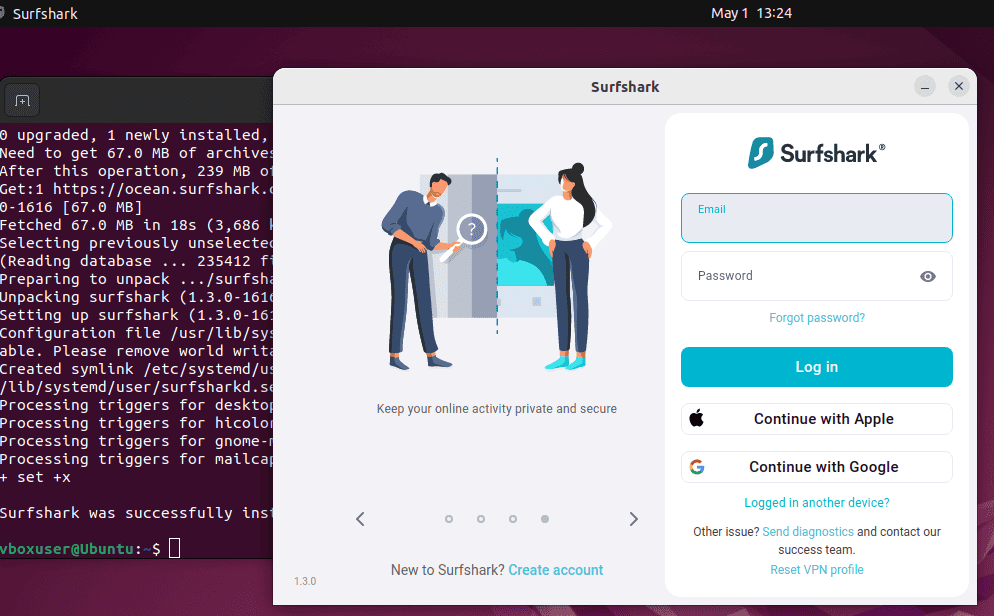Click the Password input field
The height and width of the screenshot is (616, 994).
(816, 276)
